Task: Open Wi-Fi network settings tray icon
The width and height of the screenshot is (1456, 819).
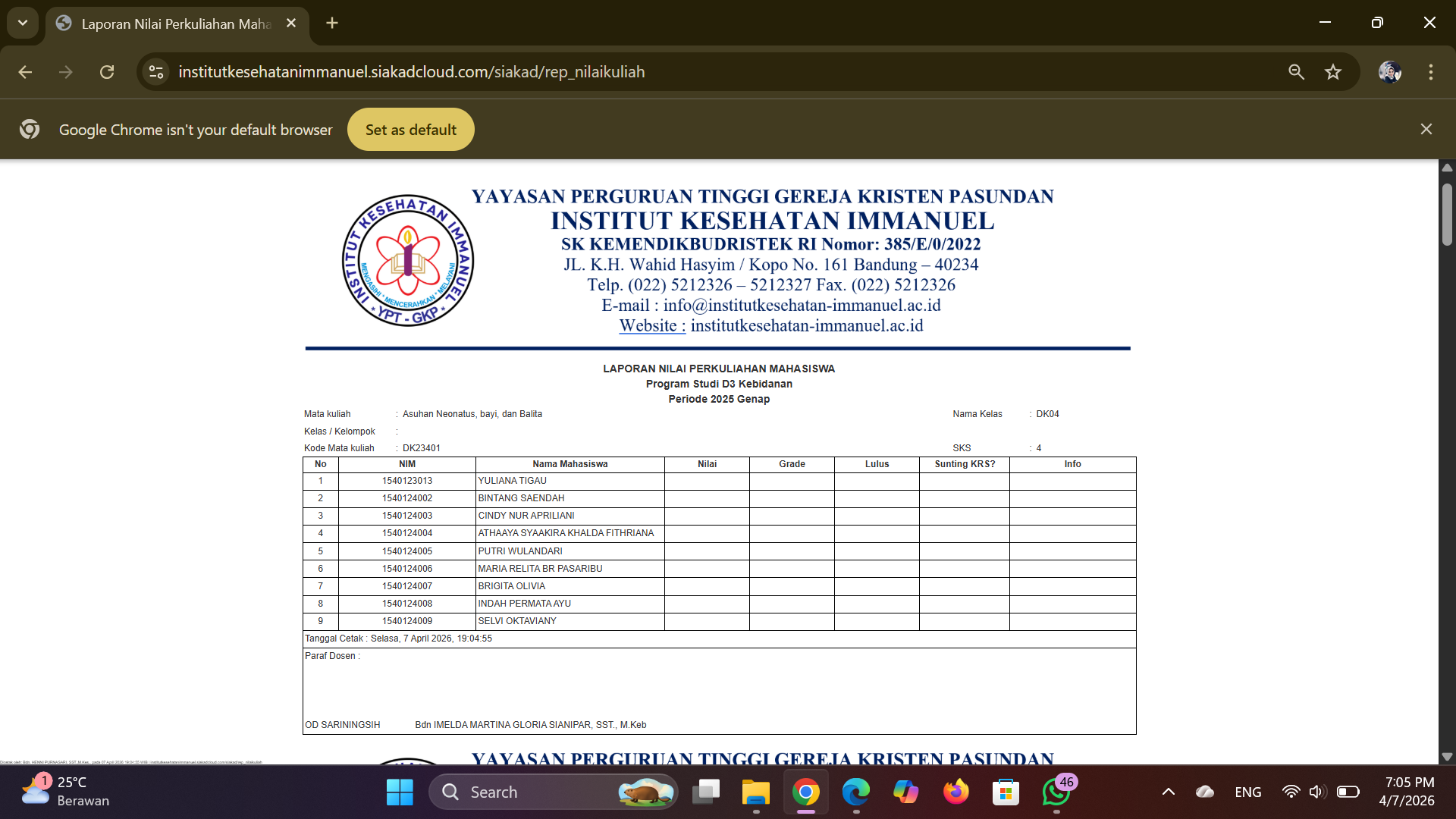Action: (1291, 792)
